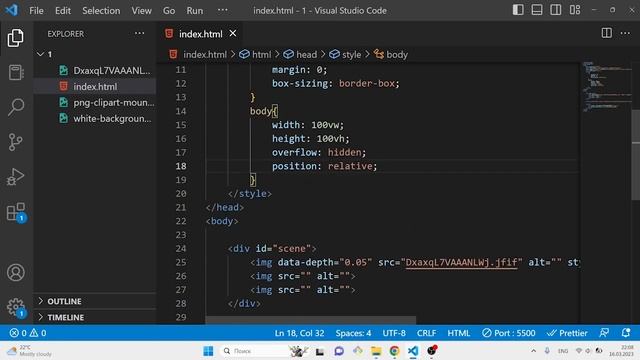
Task: Open the Run and Debug view
Action: (16, 177)
